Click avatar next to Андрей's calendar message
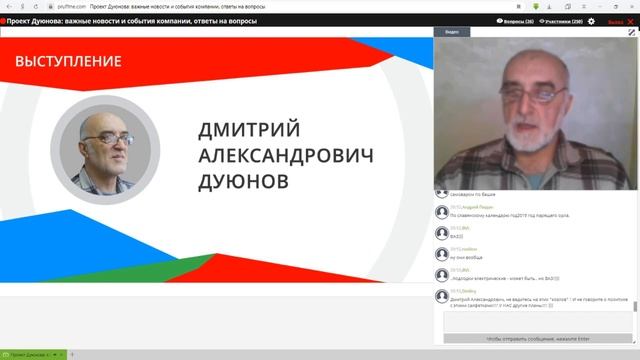Image resolution: width=640 pixels, height=360 pixels. [x=442, y=212]
